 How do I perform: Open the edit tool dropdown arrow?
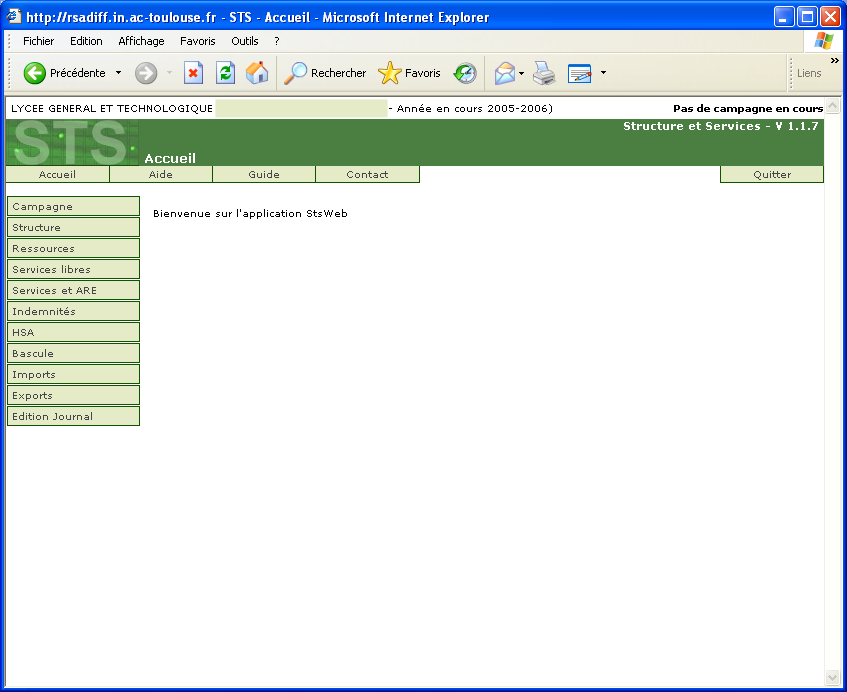(x=603, y=72)
